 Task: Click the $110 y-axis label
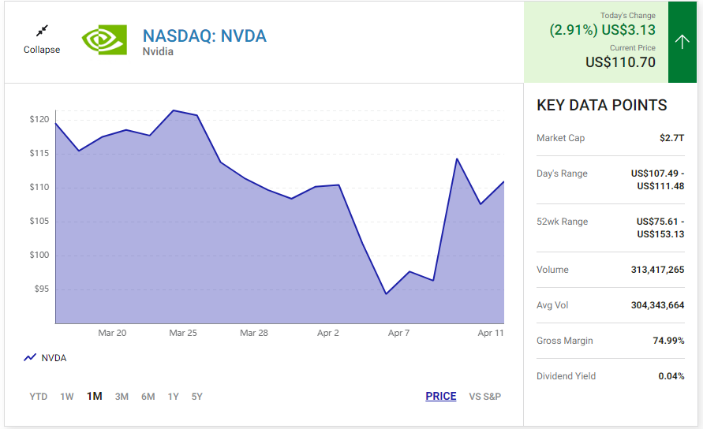coord(39,187)
